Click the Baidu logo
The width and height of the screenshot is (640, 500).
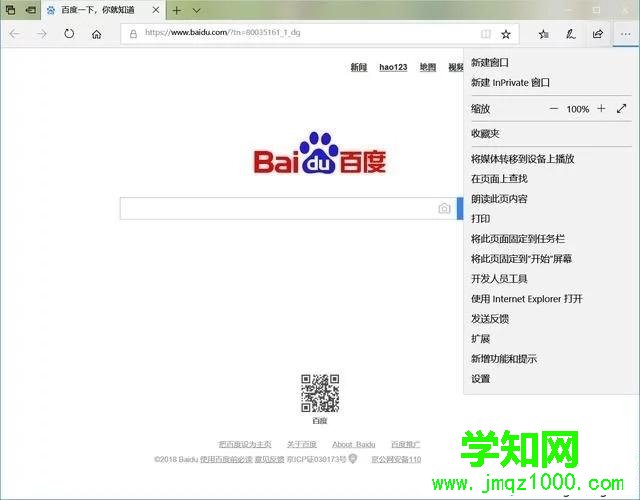coord(320,153)
